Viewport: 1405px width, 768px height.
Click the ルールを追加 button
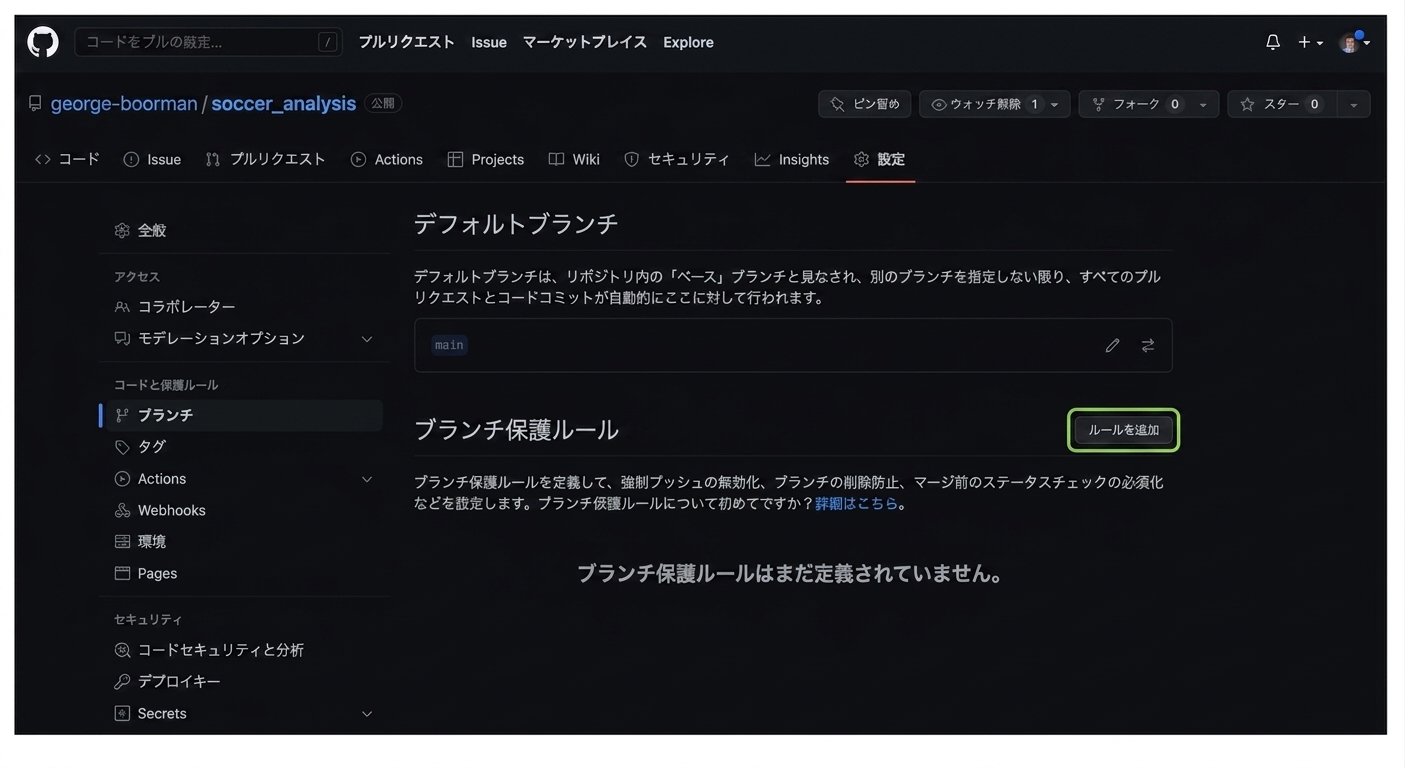[x=1124, y=430]
